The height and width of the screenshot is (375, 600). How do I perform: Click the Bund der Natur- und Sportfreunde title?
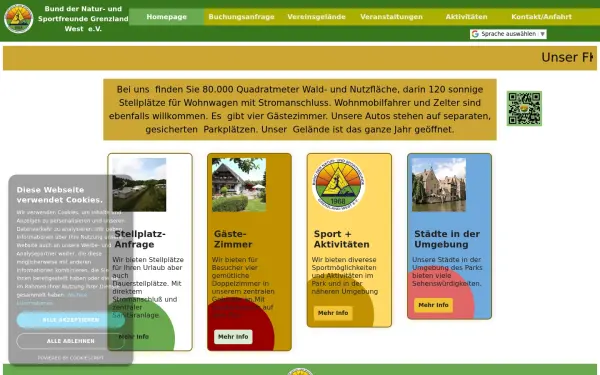click(x=83, y=19)
